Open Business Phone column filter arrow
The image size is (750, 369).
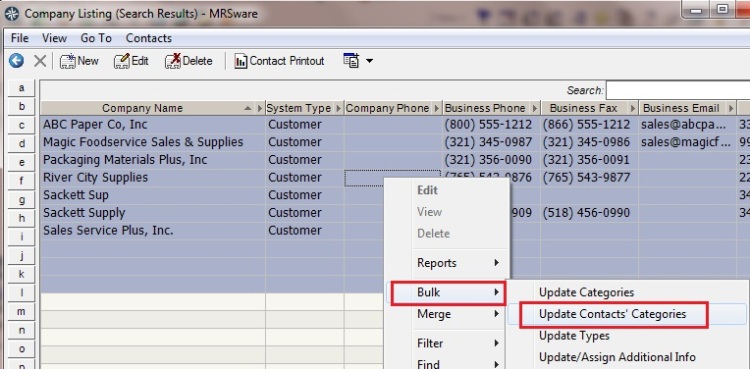pyautogui.click(x=535, y=108)
